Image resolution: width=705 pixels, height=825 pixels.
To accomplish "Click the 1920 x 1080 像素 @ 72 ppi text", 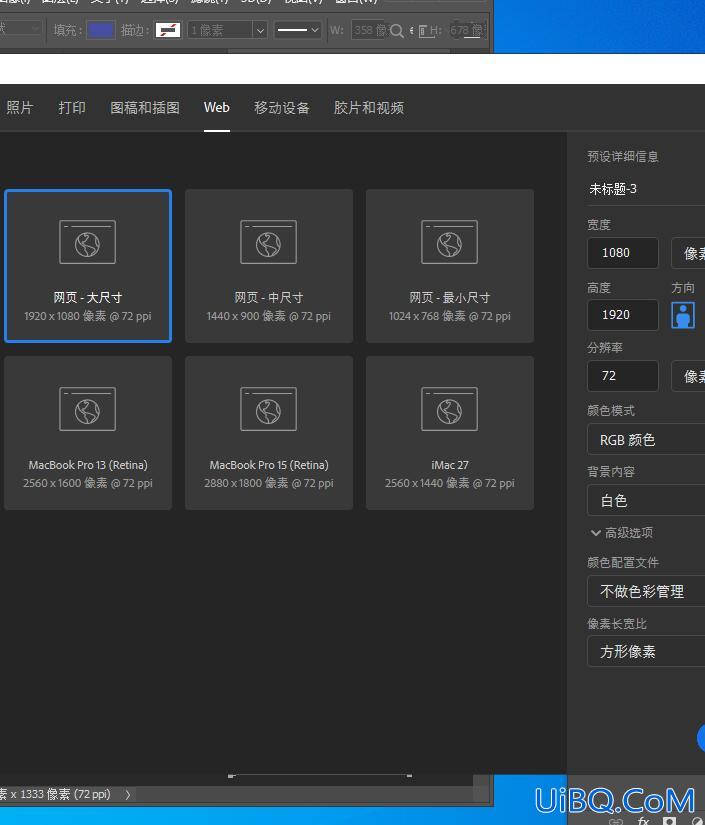I will (88, 316).
